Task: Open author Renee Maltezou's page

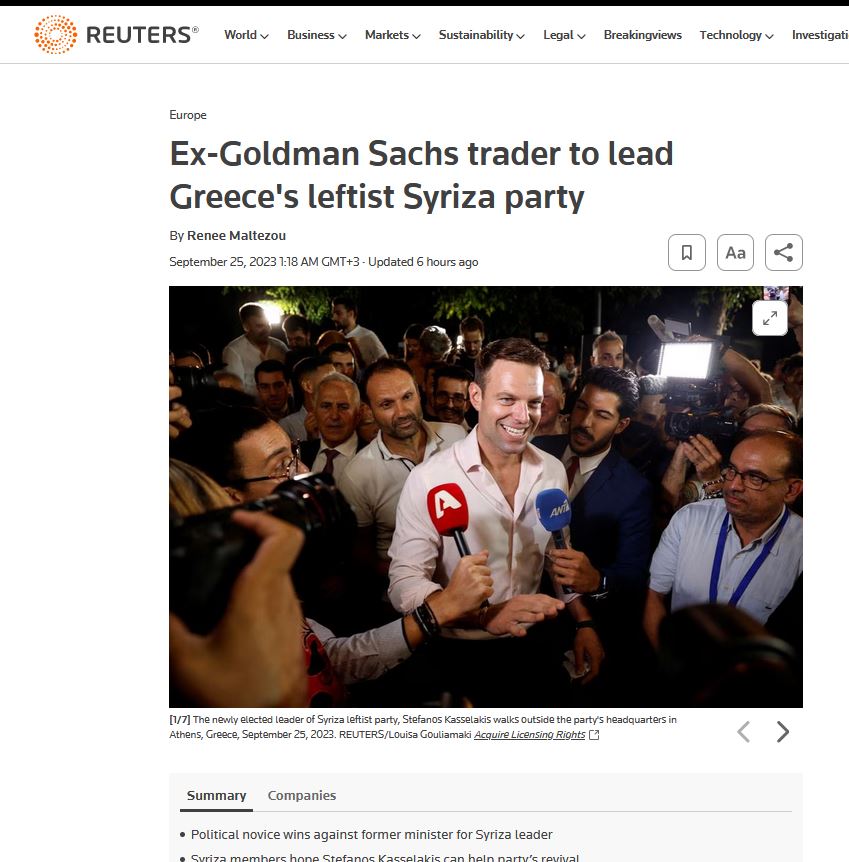Action: pyautogui.click(x=236, y=235)
